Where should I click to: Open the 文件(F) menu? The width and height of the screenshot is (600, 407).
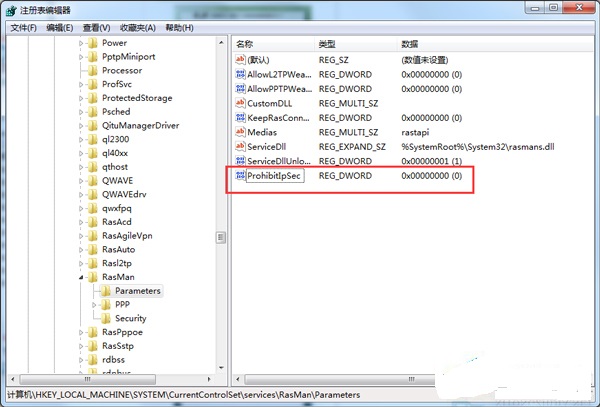tap(23, 28)
